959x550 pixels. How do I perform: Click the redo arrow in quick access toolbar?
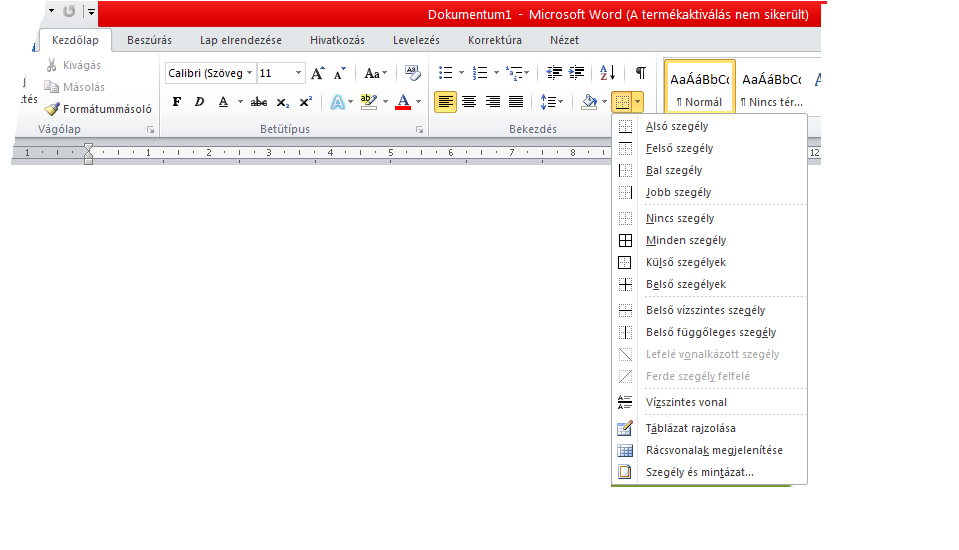(x=69, y=11)
